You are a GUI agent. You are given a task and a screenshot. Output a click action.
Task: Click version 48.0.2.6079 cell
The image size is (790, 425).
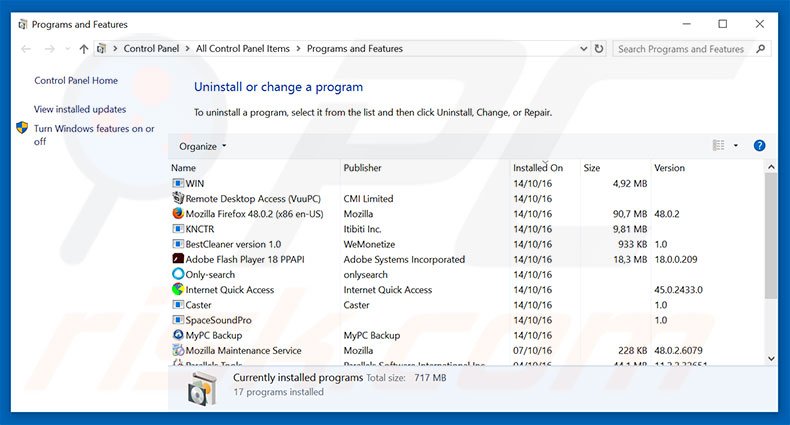coord(678,350)
